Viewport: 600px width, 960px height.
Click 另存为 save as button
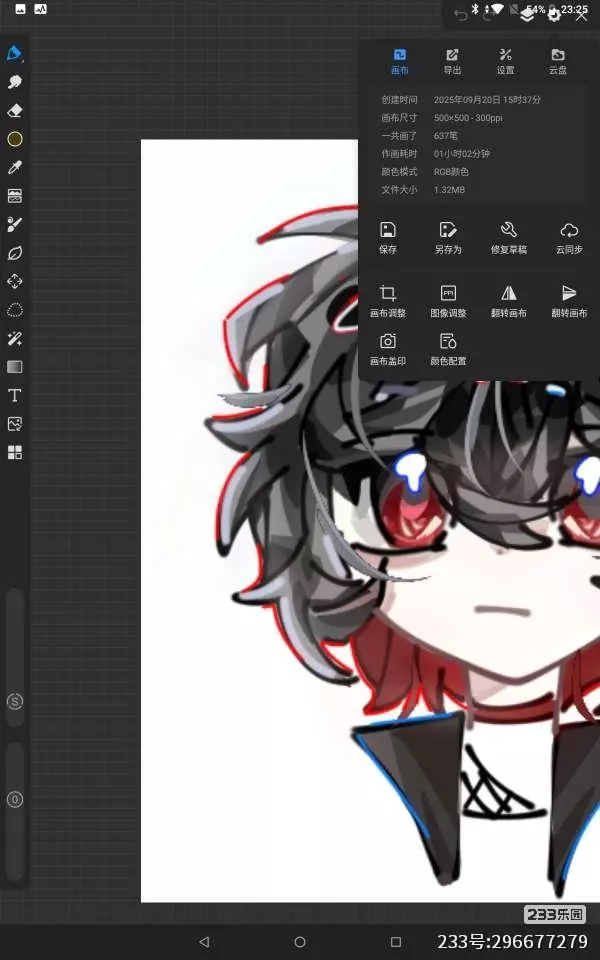click(x=448, y=238)
